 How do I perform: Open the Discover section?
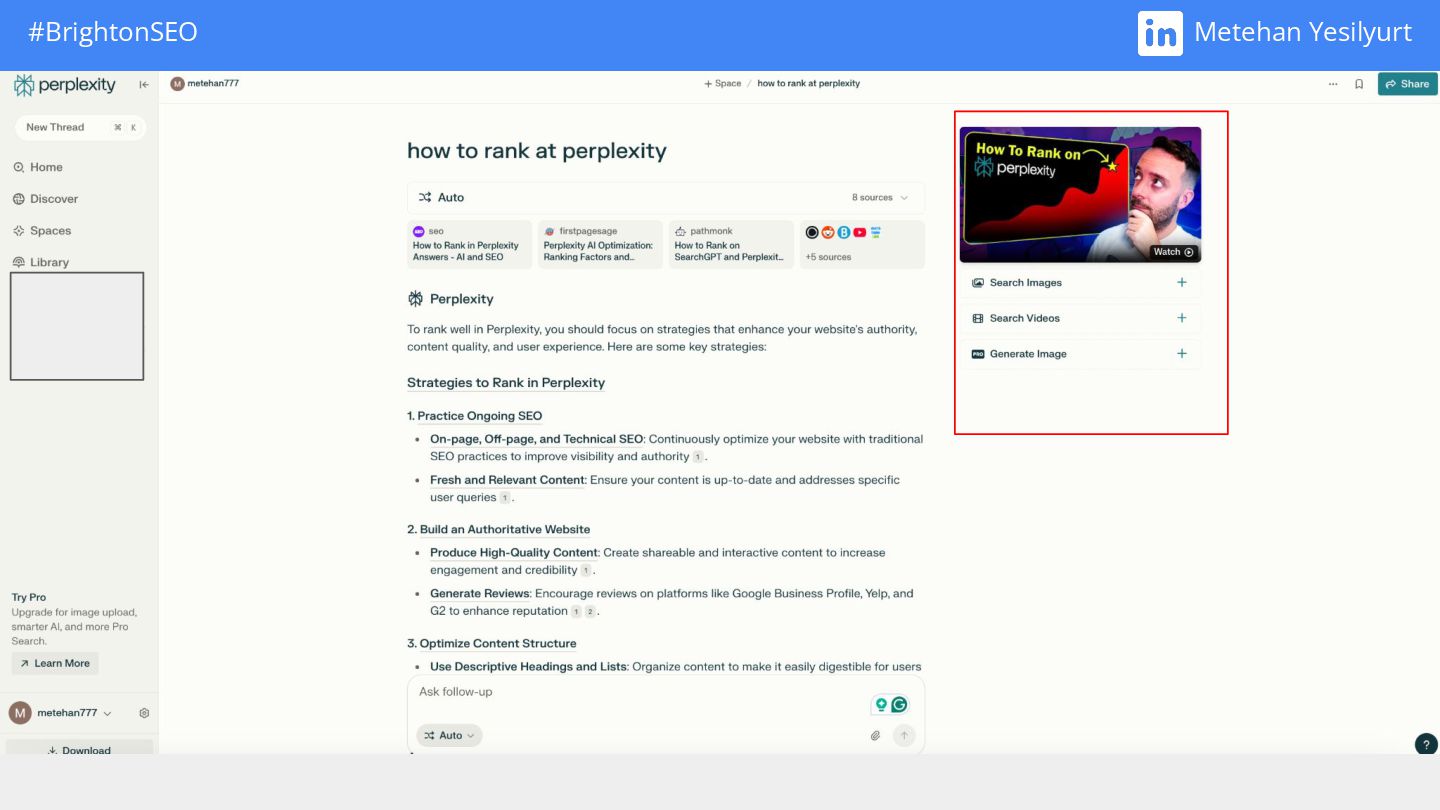pos(45,199)
